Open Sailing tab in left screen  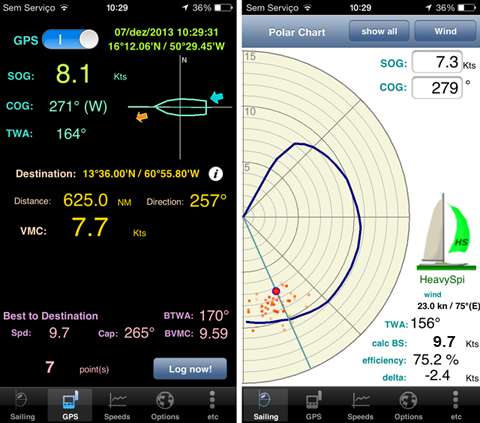pyautogui.click(x=22, y=405)
